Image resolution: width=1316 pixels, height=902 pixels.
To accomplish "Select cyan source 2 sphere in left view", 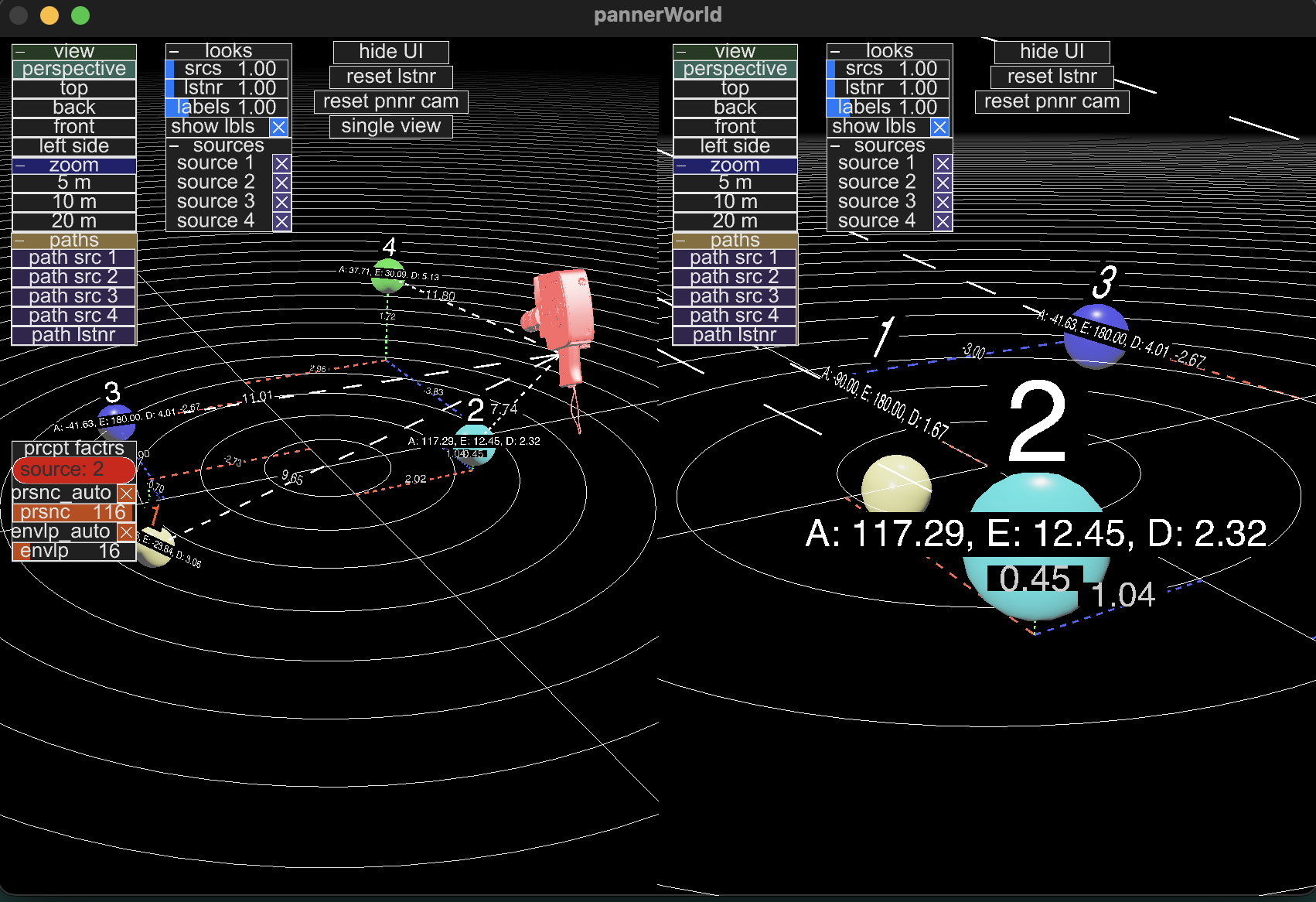I will tap(474, 445).
